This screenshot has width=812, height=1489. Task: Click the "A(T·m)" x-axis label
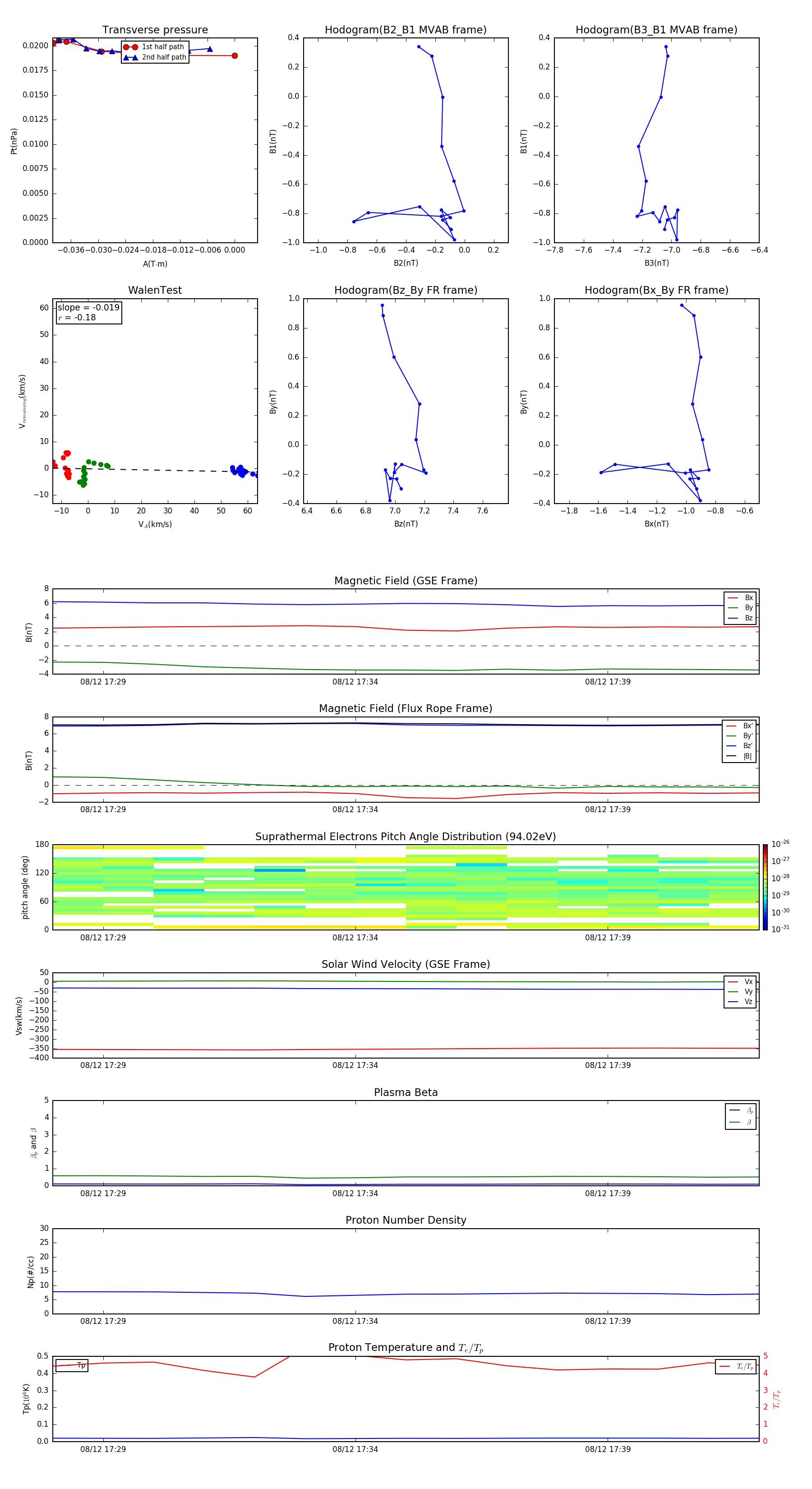[155, 264]
